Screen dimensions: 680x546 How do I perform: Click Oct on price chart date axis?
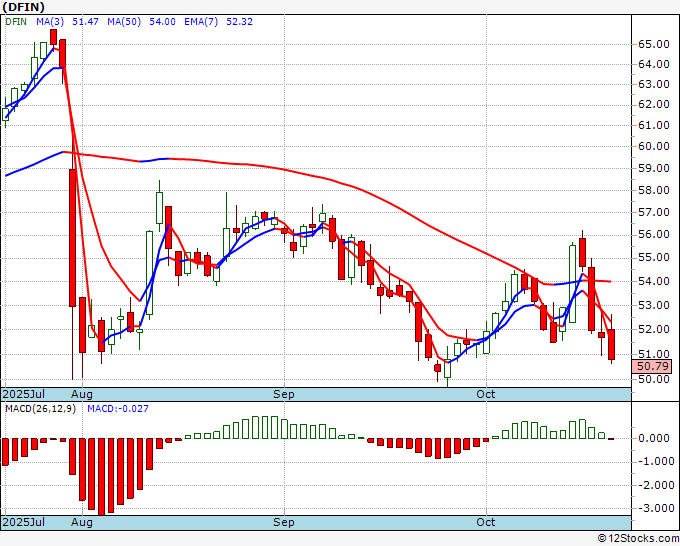click(486, 394)
